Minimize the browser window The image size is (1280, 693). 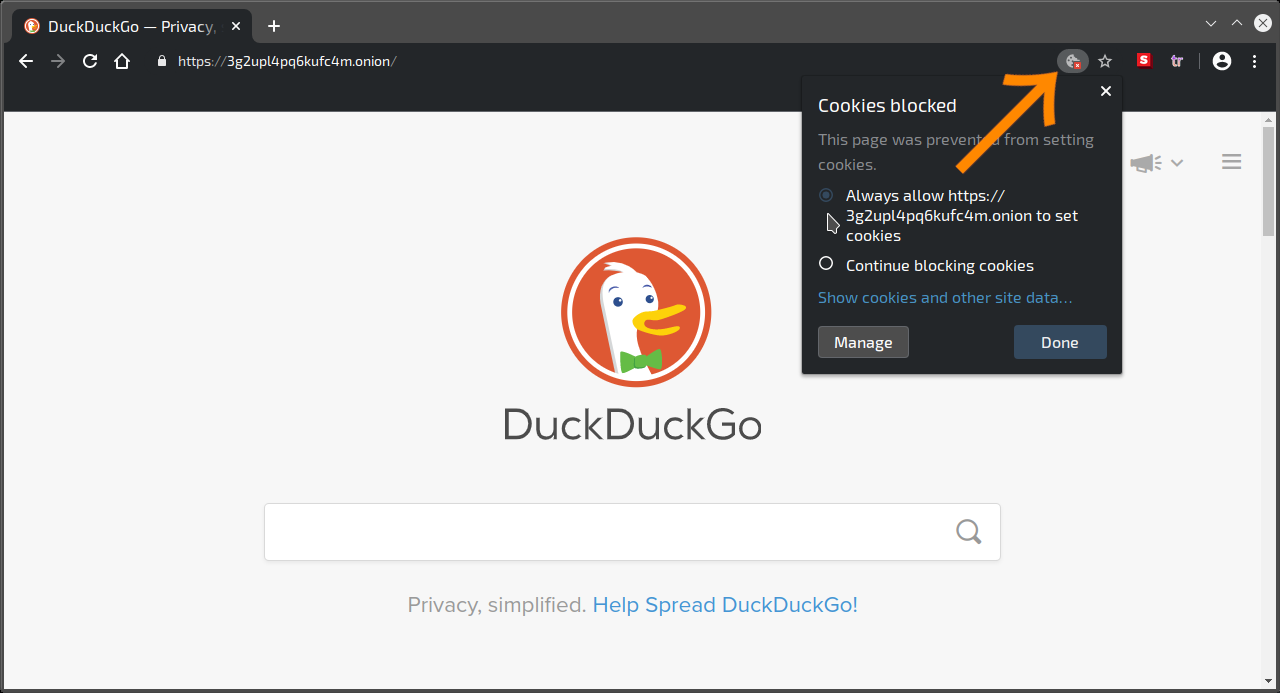pyautogui.click(x=1211, y=23)
